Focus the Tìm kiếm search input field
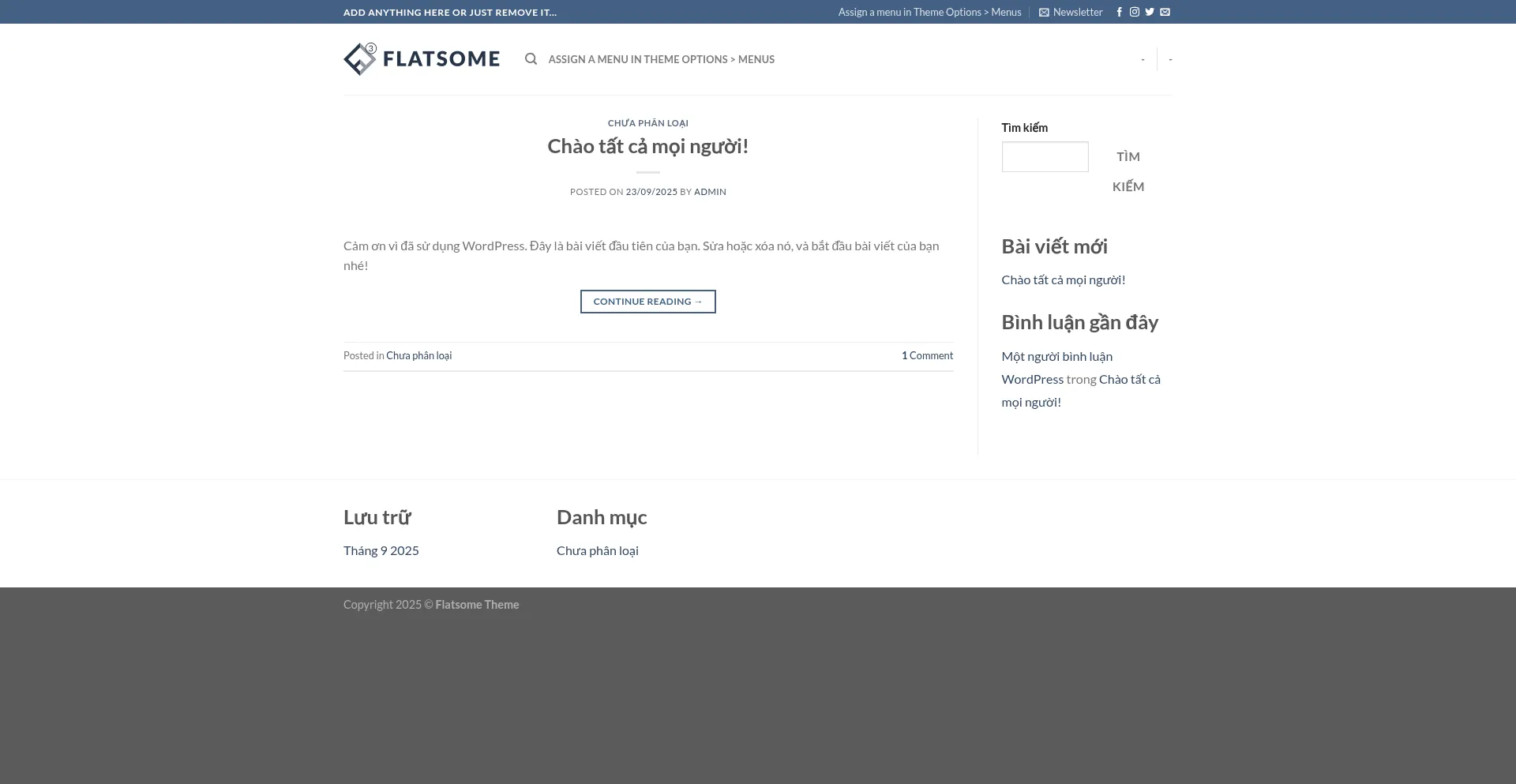 click(x=1045, y=156)
